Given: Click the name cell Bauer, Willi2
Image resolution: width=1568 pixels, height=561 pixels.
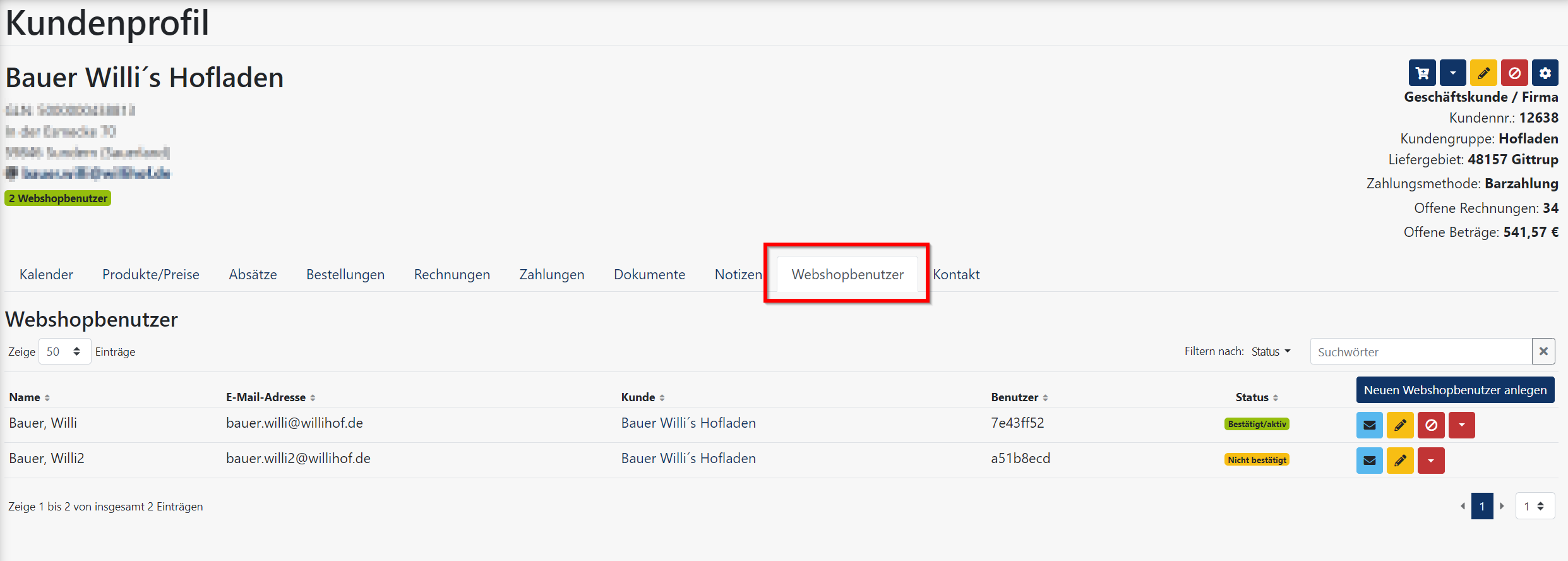Looking at the screenshot, I should 47,458.
